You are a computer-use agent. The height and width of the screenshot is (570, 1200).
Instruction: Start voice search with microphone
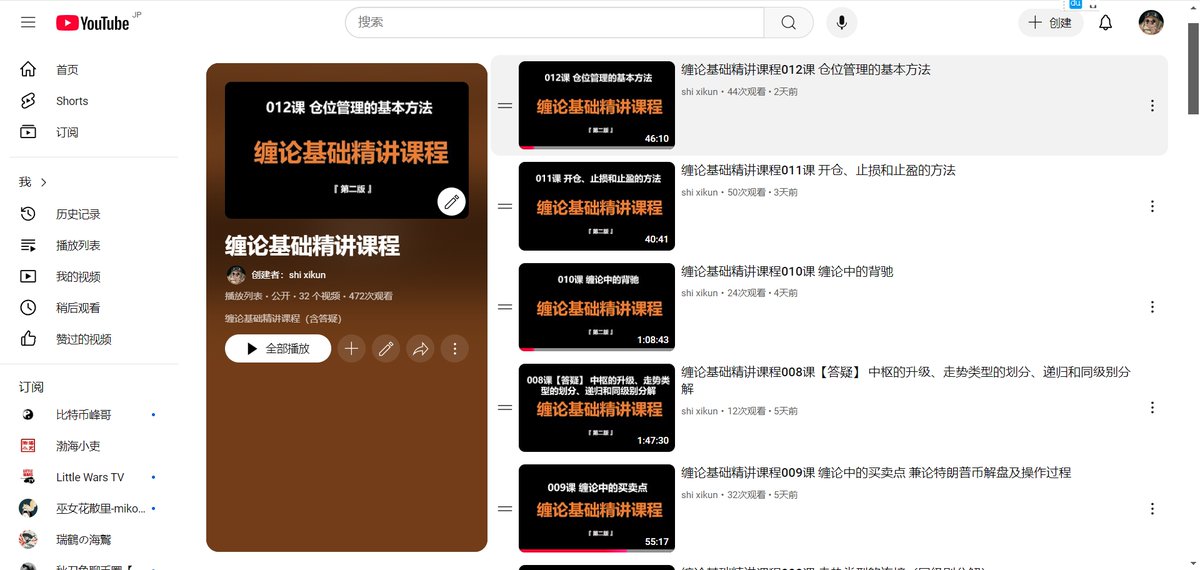pos(841,22)
